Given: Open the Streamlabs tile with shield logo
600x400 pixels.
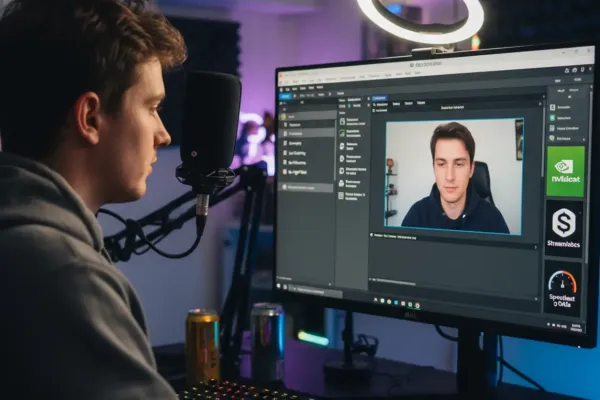Looking at the screenshot, I should [x=564, y=228].
